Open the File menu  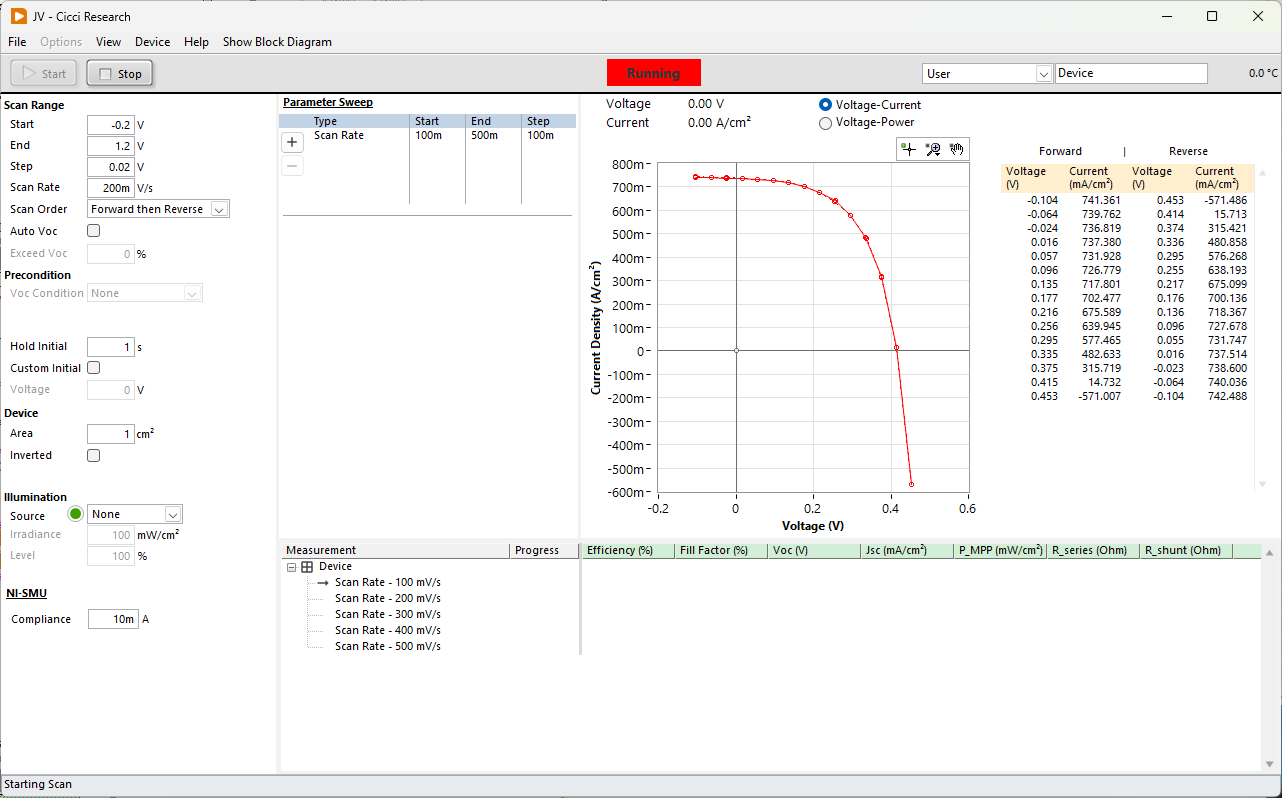[17, 42]
